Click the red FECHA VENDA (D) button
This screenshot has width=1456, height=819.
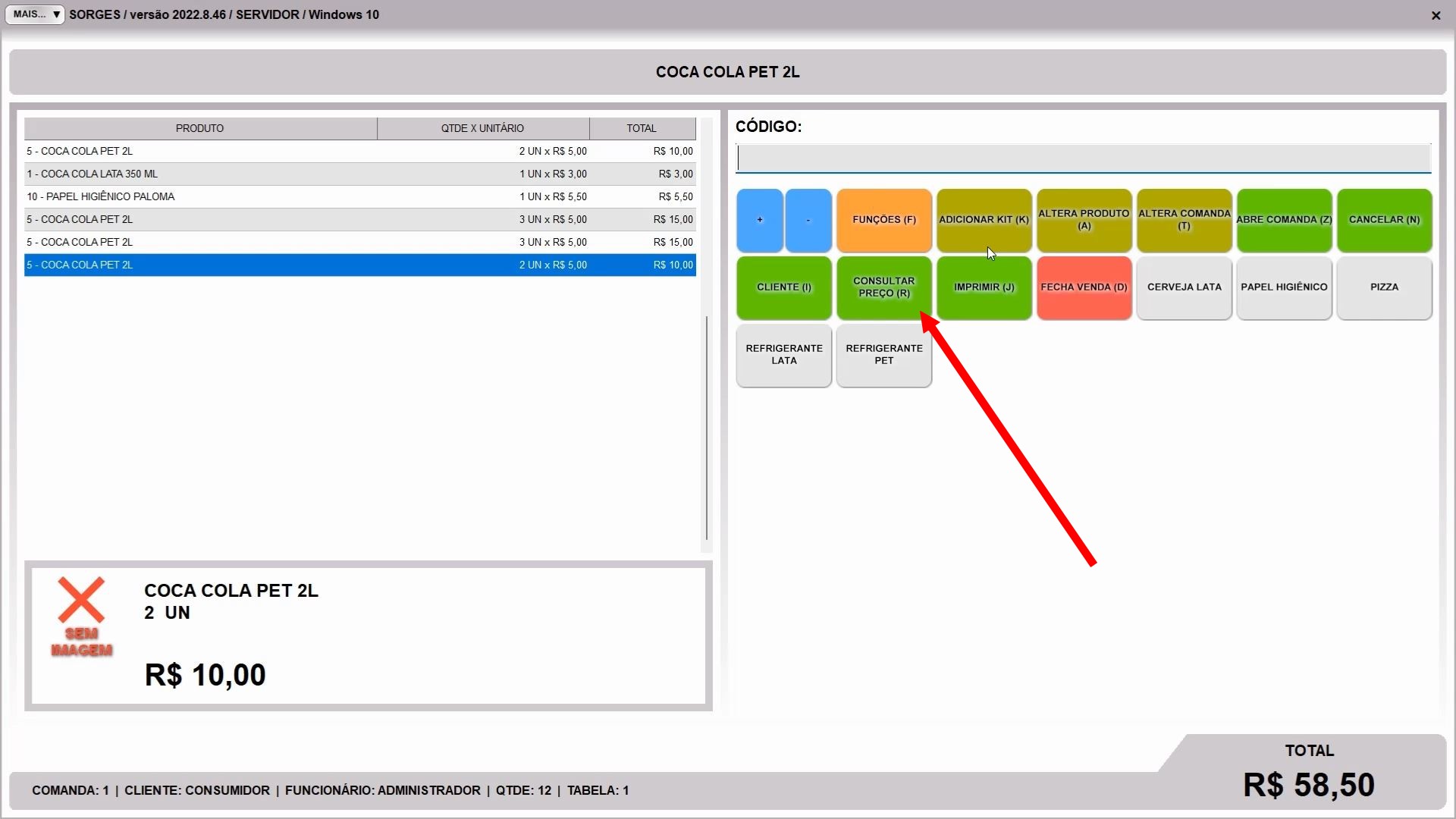click(1084, 287)
